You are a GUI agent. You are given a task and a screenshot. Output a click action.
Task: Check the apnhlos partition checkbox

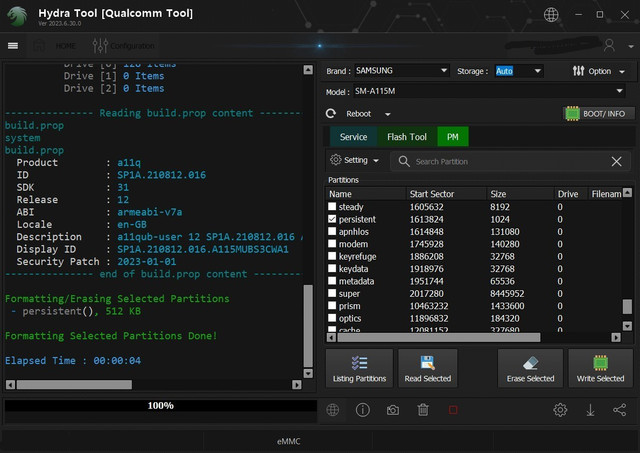(x=332, y=231)
